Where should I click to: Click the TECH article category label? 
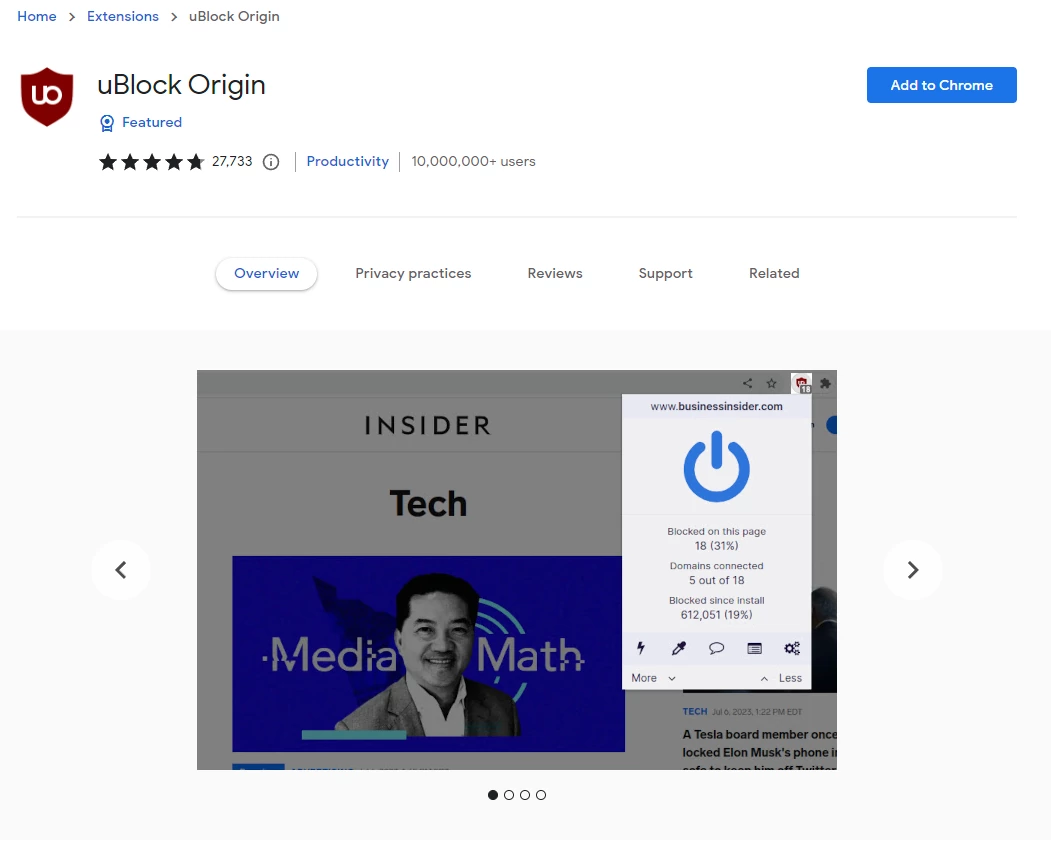tap(694, 712)
